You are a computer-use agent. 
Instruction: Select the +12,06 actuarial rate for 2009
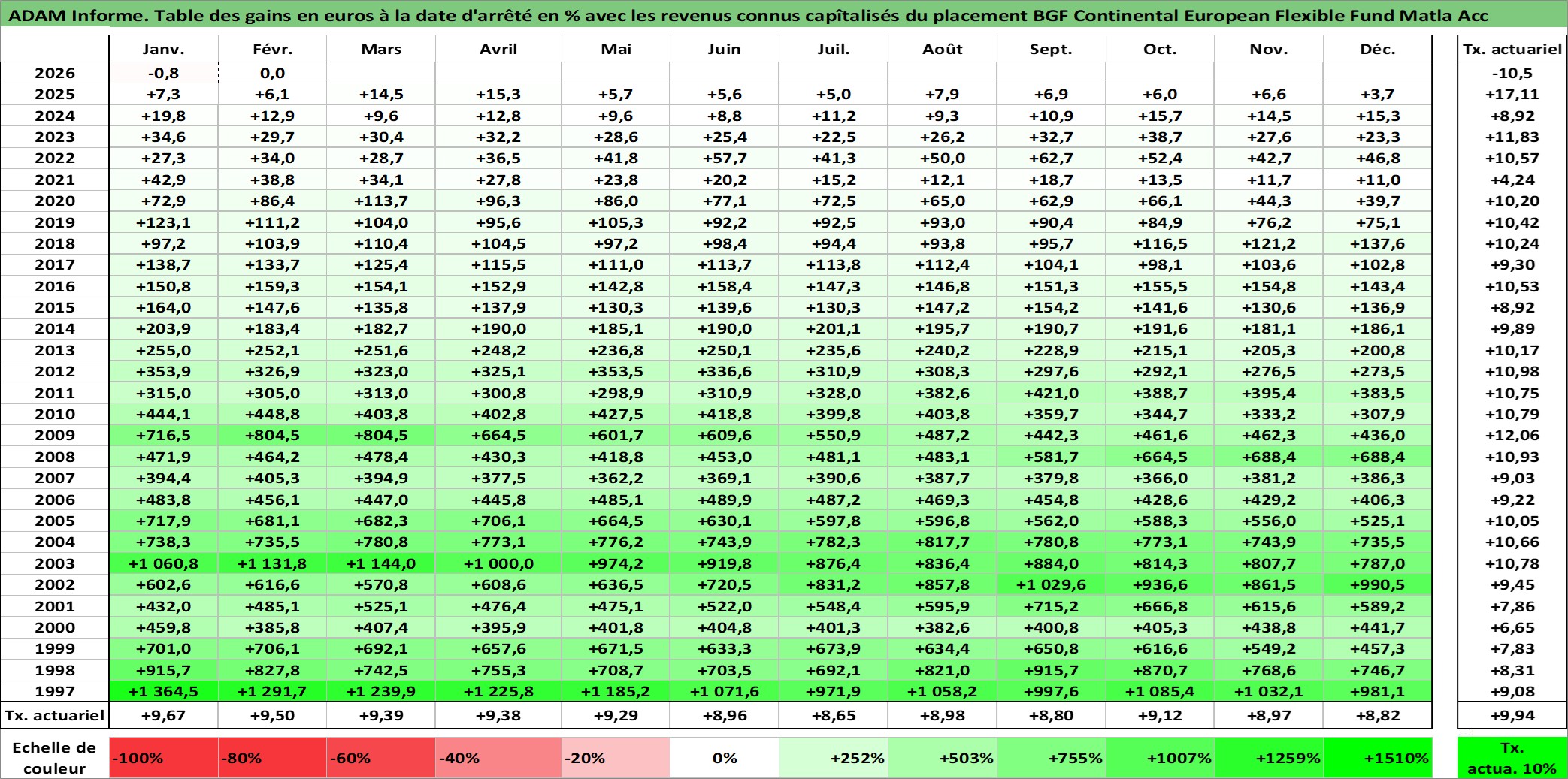pos(1512,436)
